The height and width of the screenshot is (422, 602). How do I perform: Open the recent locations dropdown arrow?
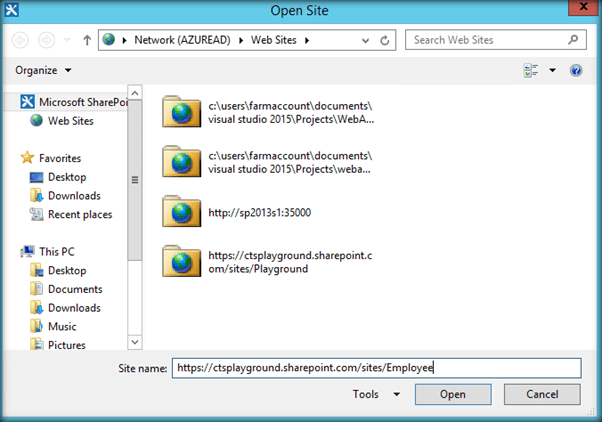point(67,40)
